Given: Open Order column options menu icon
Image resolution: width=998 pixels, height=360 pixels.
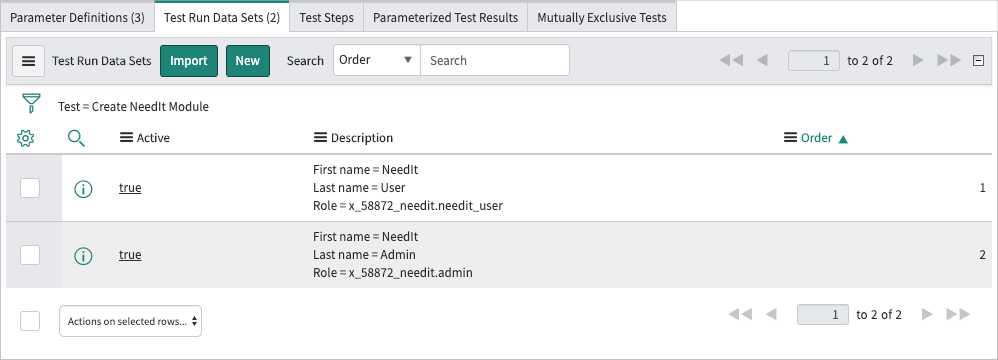Looking at the screenshot, I should (x=791, y=137).
